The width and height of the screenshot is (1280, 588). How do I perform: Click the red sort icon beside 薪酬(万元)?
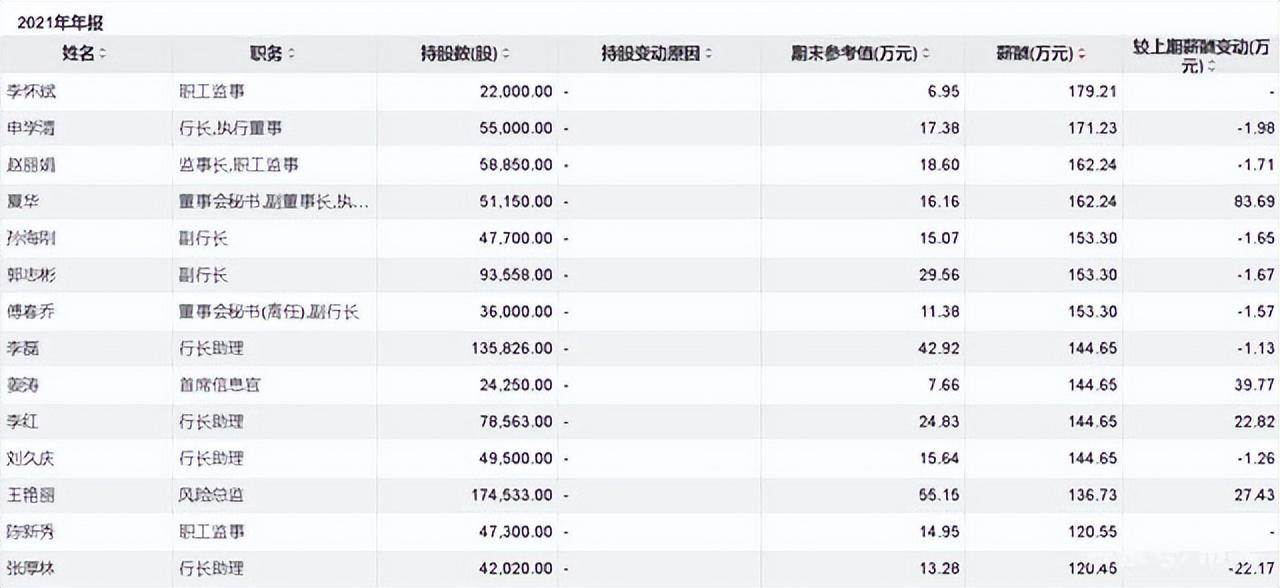click(x=1082, y=54)
